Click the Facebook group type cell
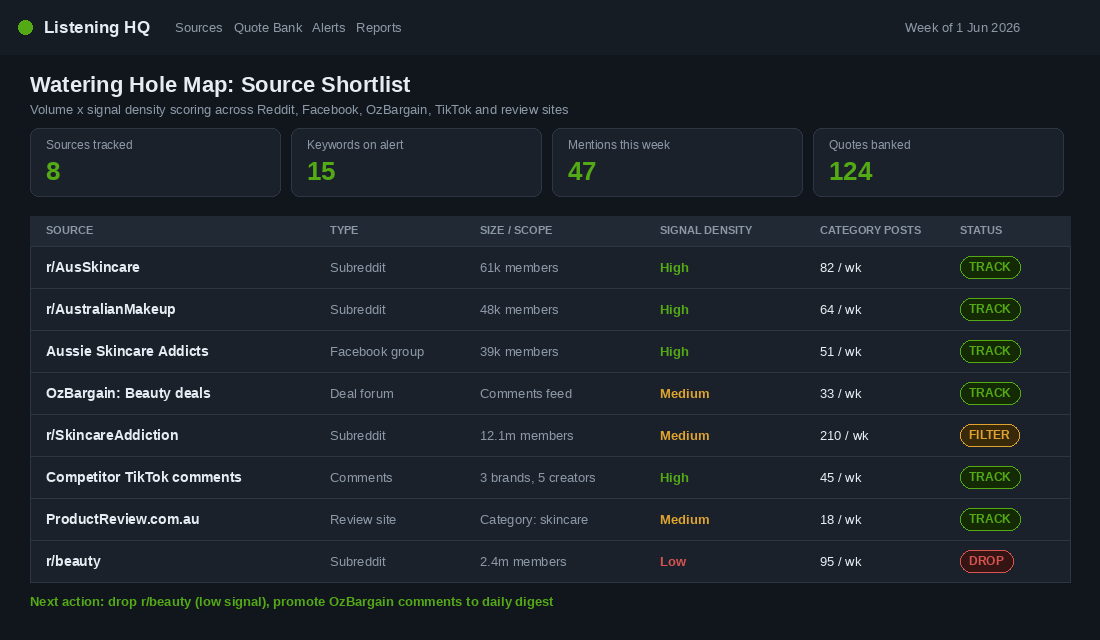Screen dimensions: 1100x640 click(377, 352)
